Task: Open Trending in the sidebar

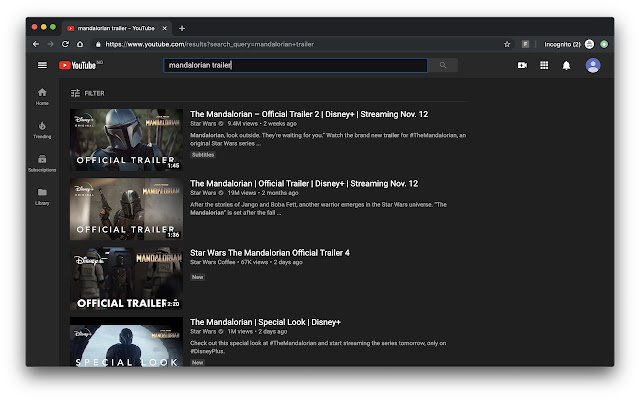Action: (x=42, y=130)
